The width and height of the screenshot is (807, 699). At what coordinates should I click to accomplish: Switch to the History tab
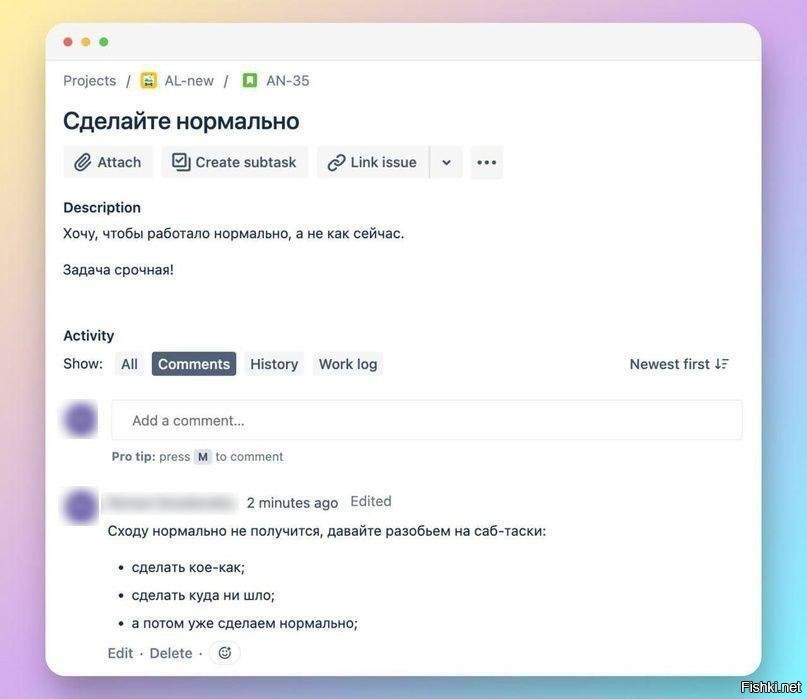pos(274,364)
